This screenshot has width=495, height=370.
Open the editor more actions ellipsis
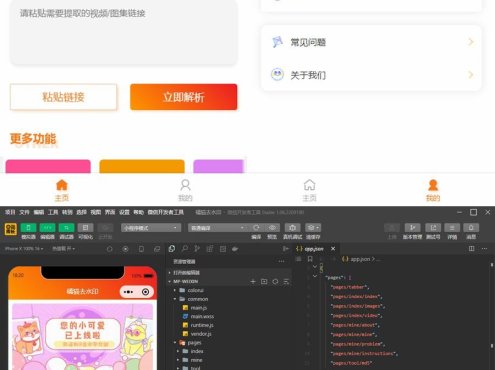tap(484, 249)
